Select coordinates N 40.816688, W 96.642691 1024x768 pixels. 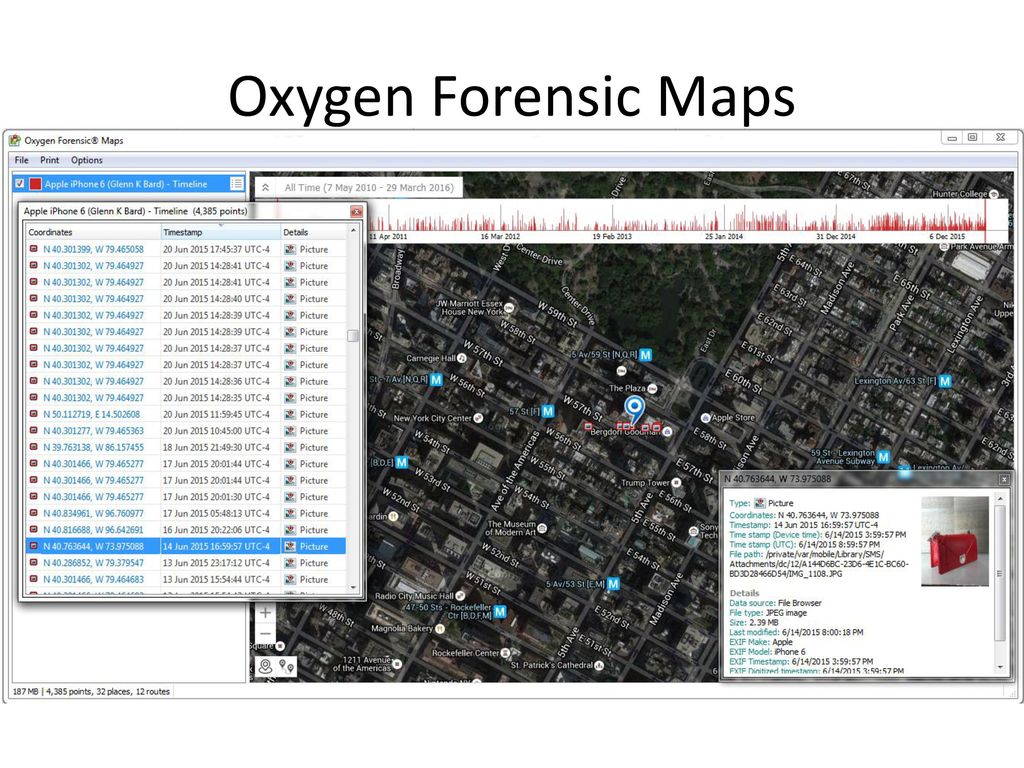[x=93, y=530]
